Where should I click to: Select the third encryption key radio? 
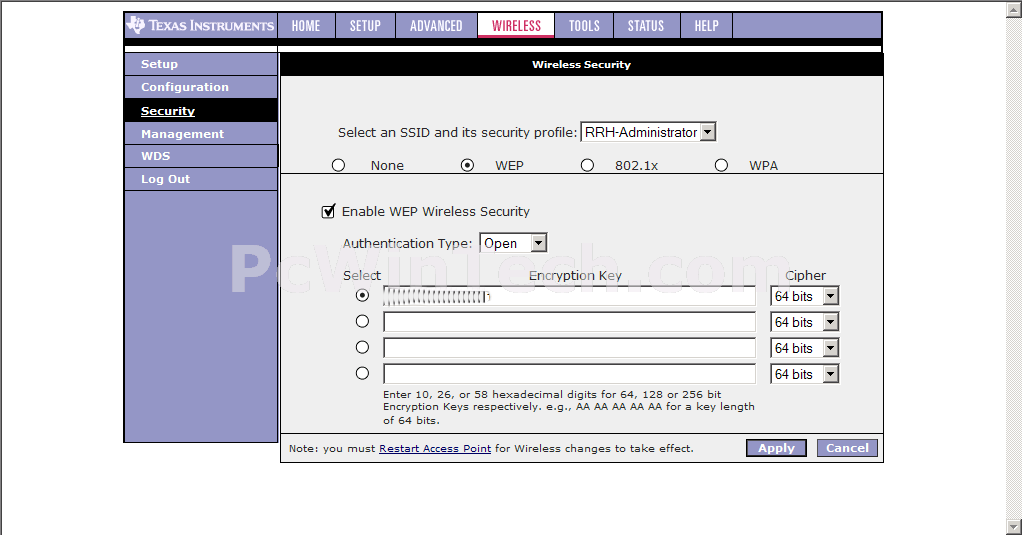[362, 347]
